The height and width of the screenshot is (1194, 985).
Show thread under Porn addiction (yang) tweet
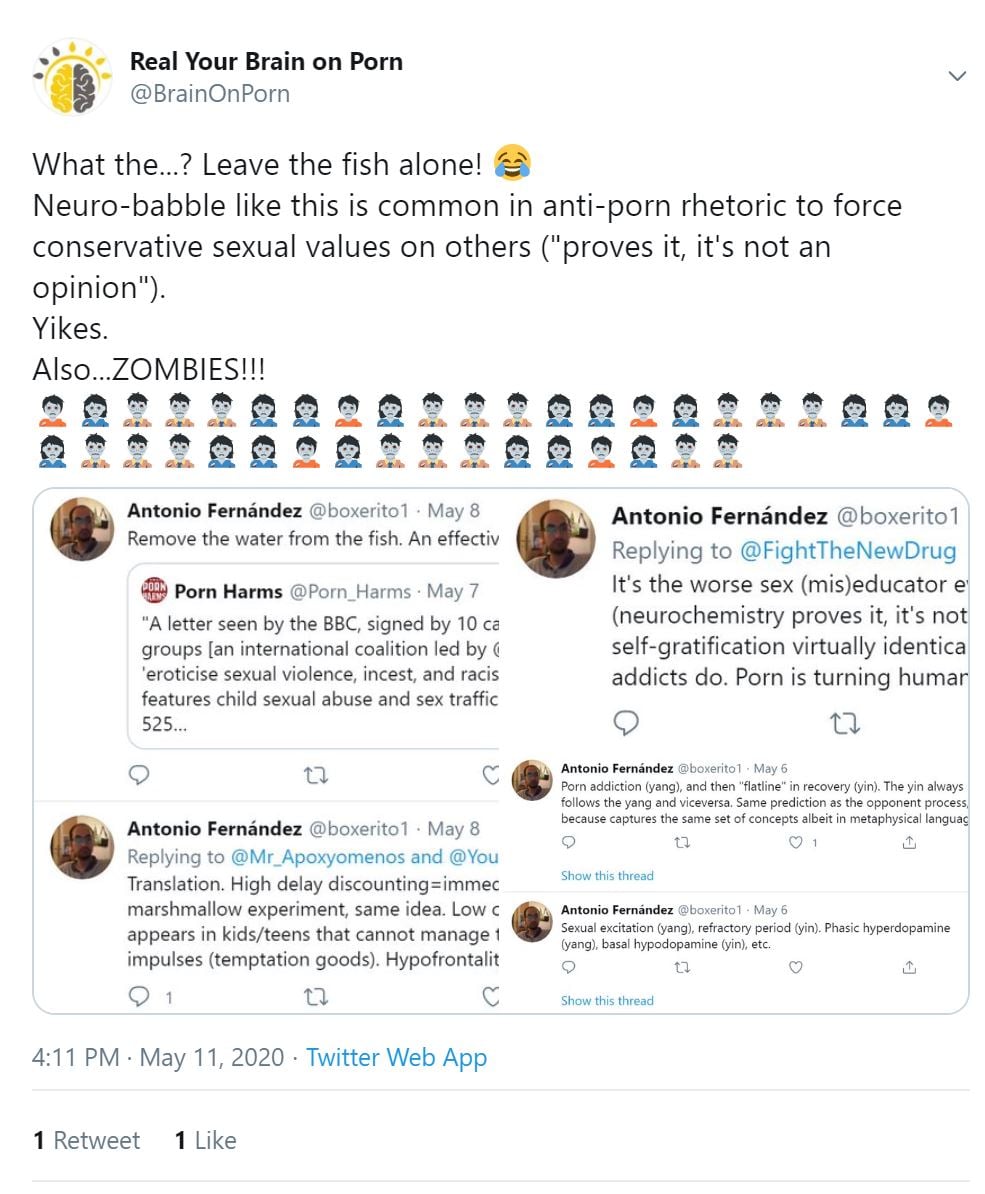pyautogui.click(x=607, y=876)
